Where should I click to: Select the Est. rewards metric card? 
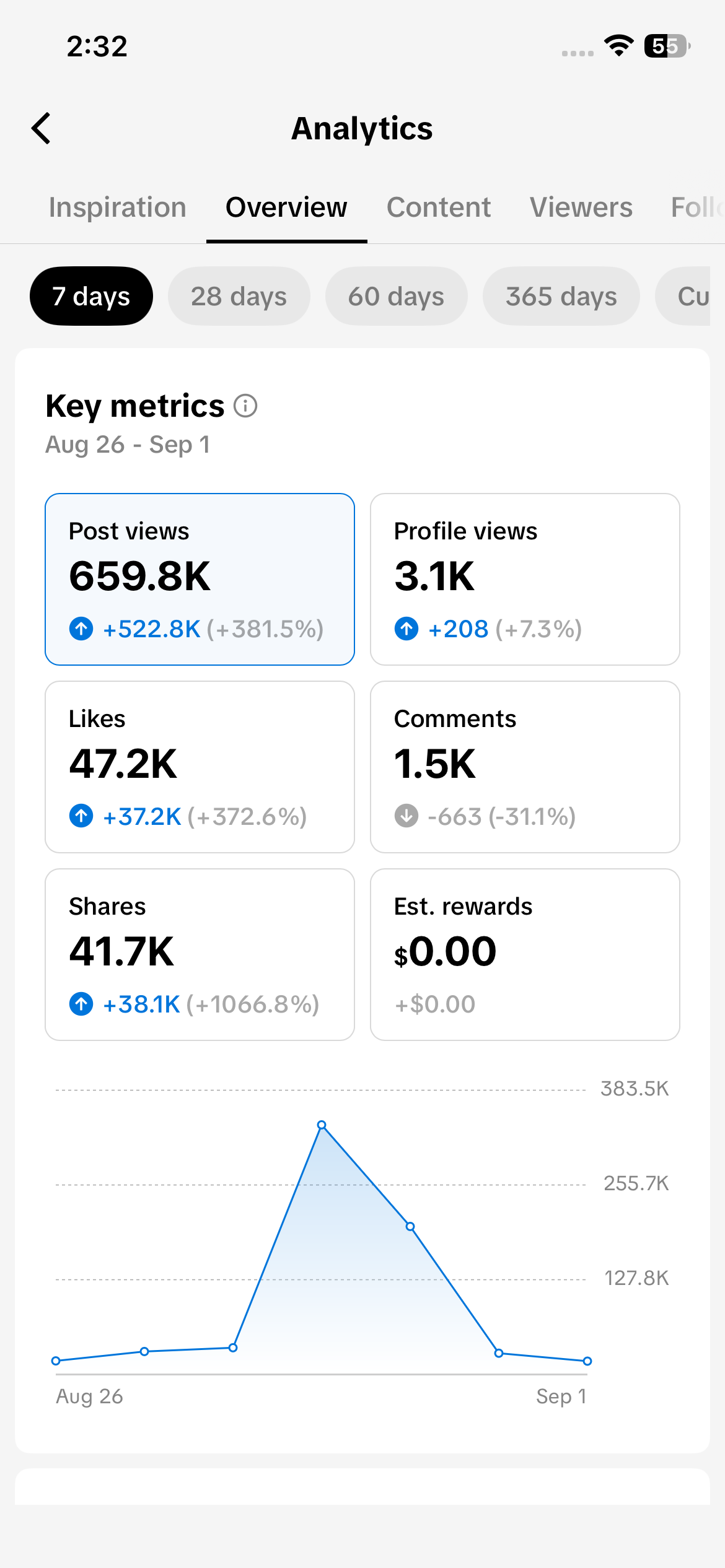click(525, 954)
